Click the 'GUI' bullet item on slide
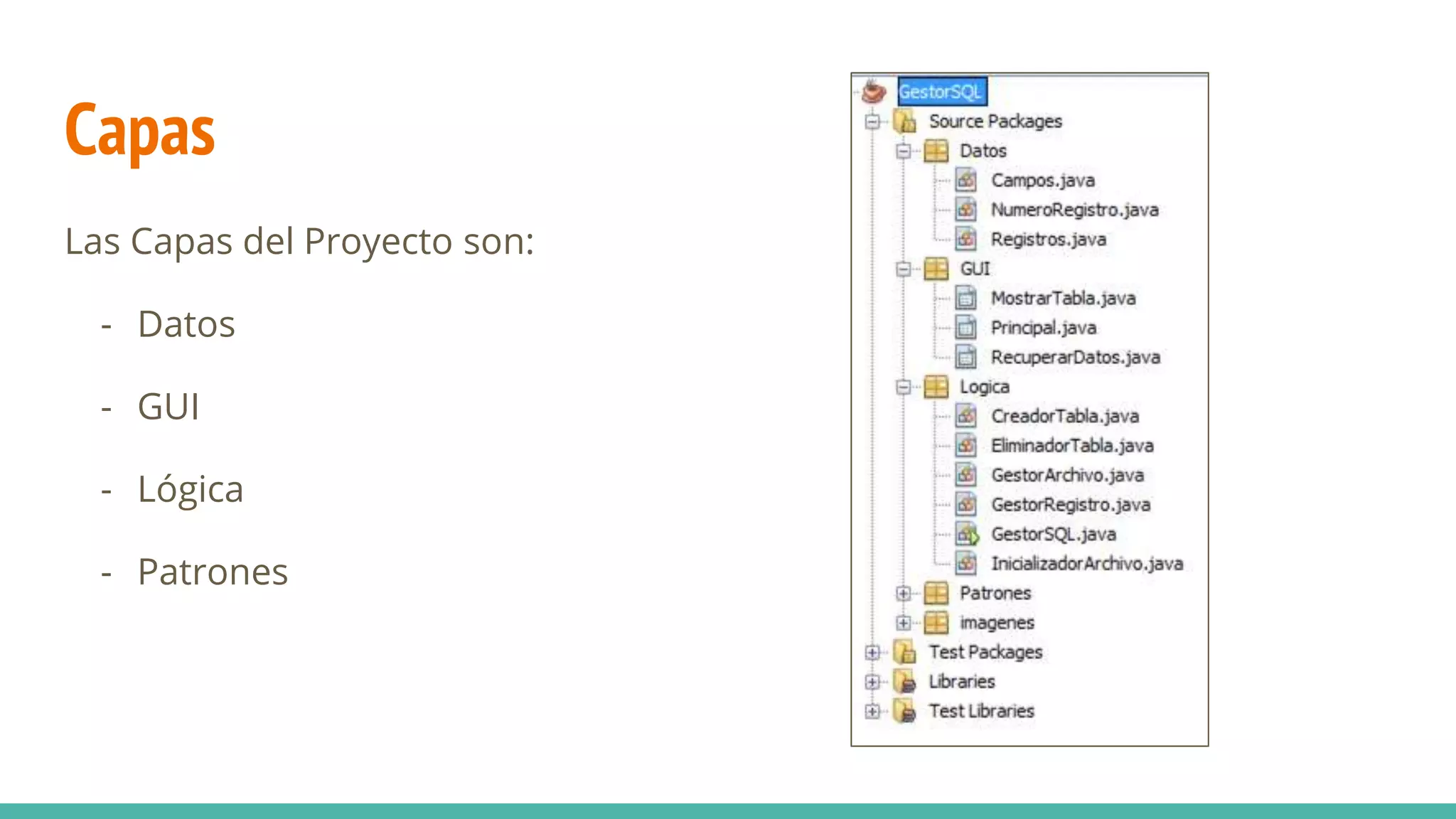 [168, 407]
